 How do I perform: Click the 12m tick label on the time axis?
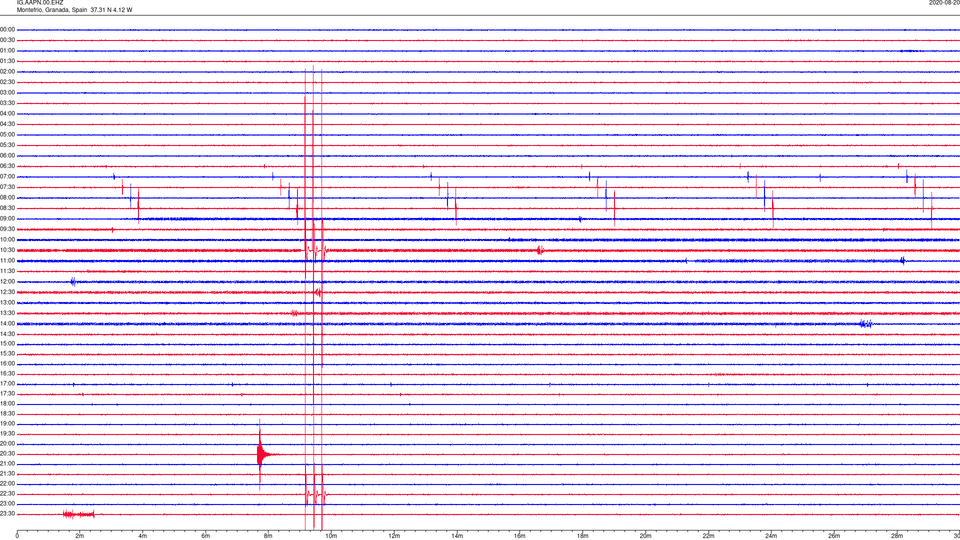pyautogui.click(x=394, y=536)
